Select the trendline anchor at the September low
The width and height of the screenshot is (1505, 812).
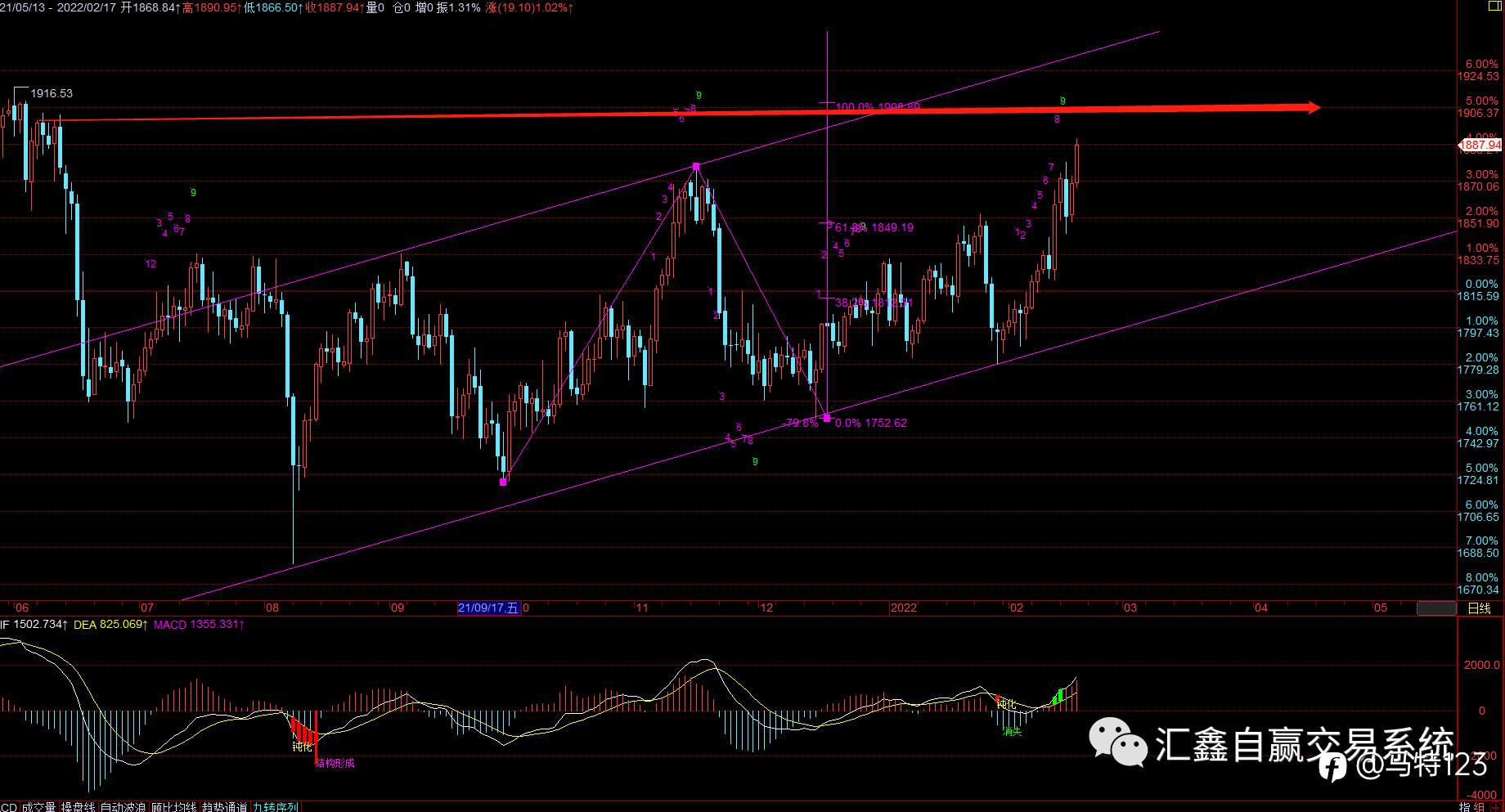tap(503, 482)
